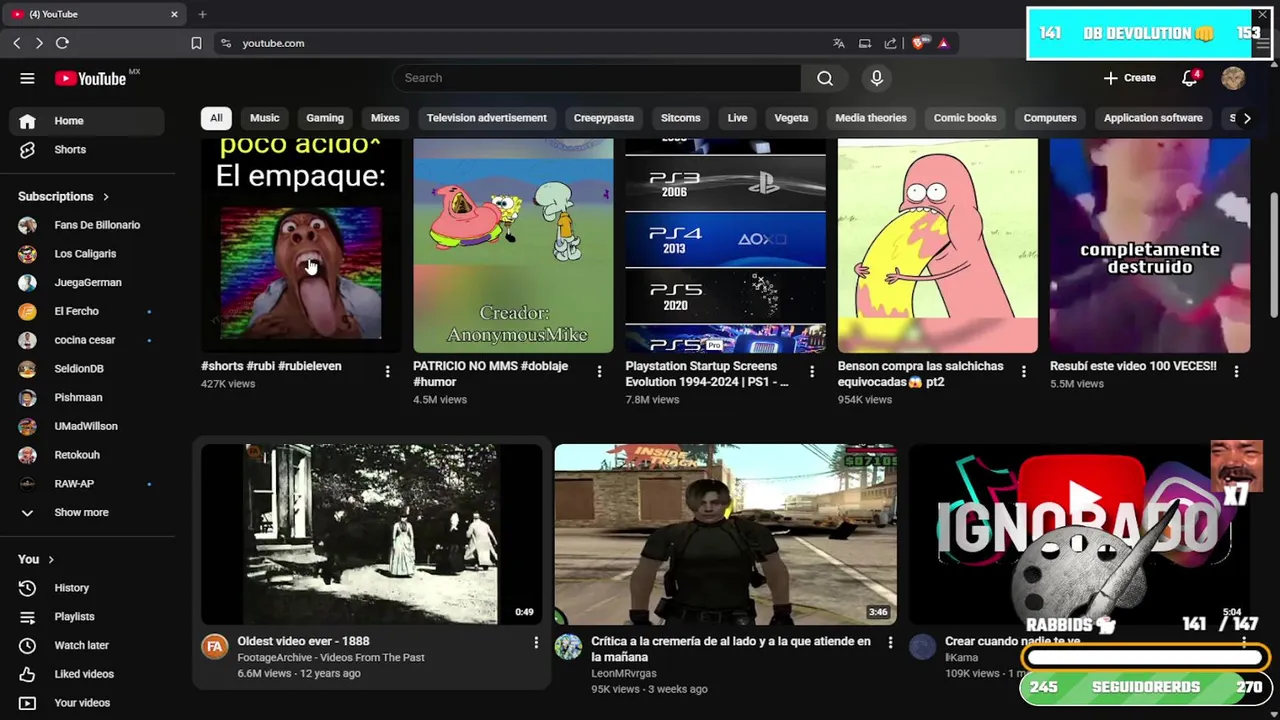
Task: Select the Computers chip
Action: coord(1050,118)
